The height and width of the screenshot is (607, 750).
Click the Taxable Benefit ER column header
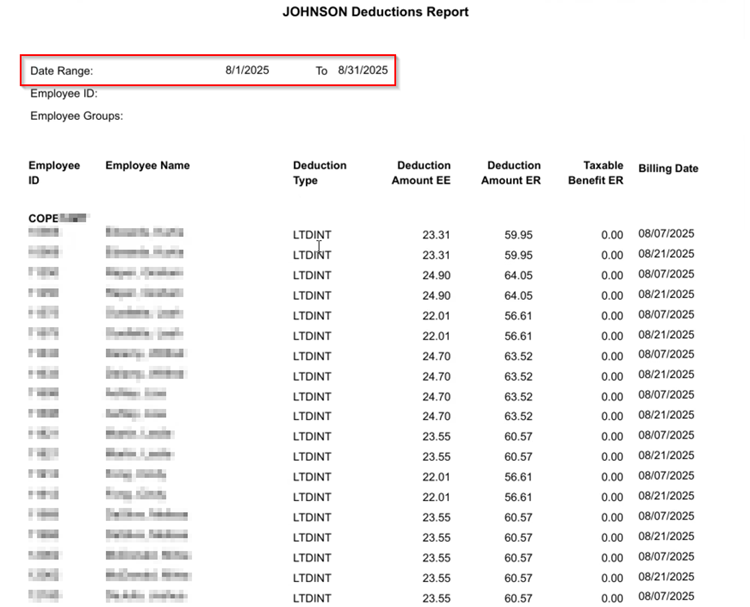[x=596, y=173]
